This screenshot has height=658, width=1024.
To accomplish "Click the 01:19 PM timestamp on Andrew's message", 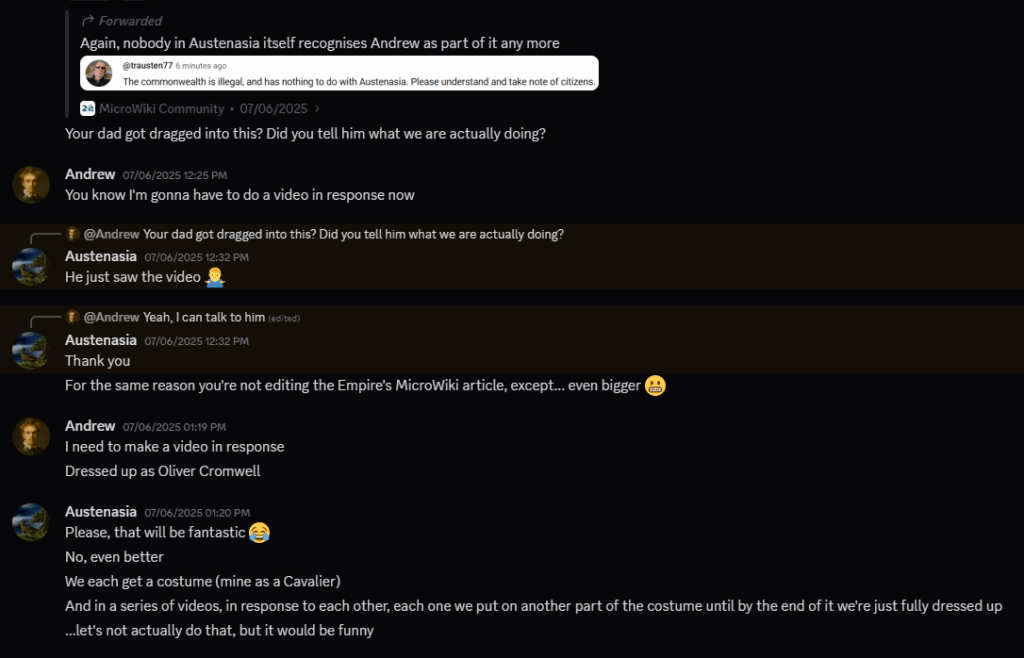I will coord(174,427).
